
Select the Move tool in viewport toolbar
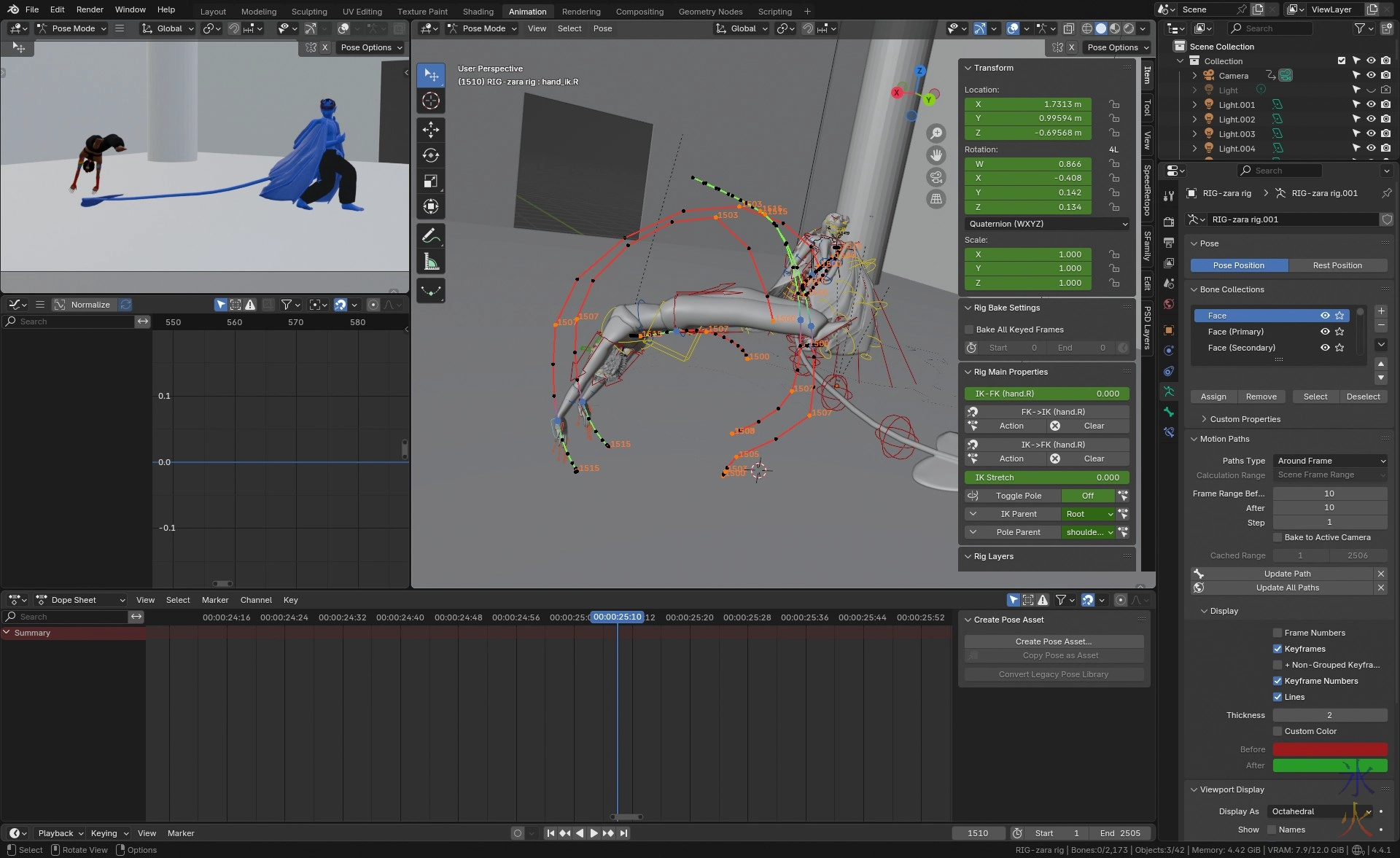431,130
